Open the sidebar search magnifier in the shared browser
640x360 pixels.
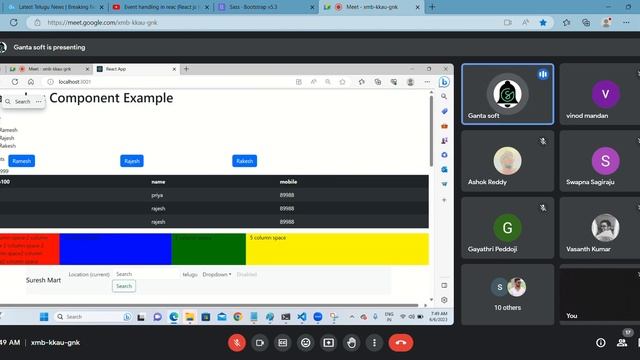tap(444, 96)
